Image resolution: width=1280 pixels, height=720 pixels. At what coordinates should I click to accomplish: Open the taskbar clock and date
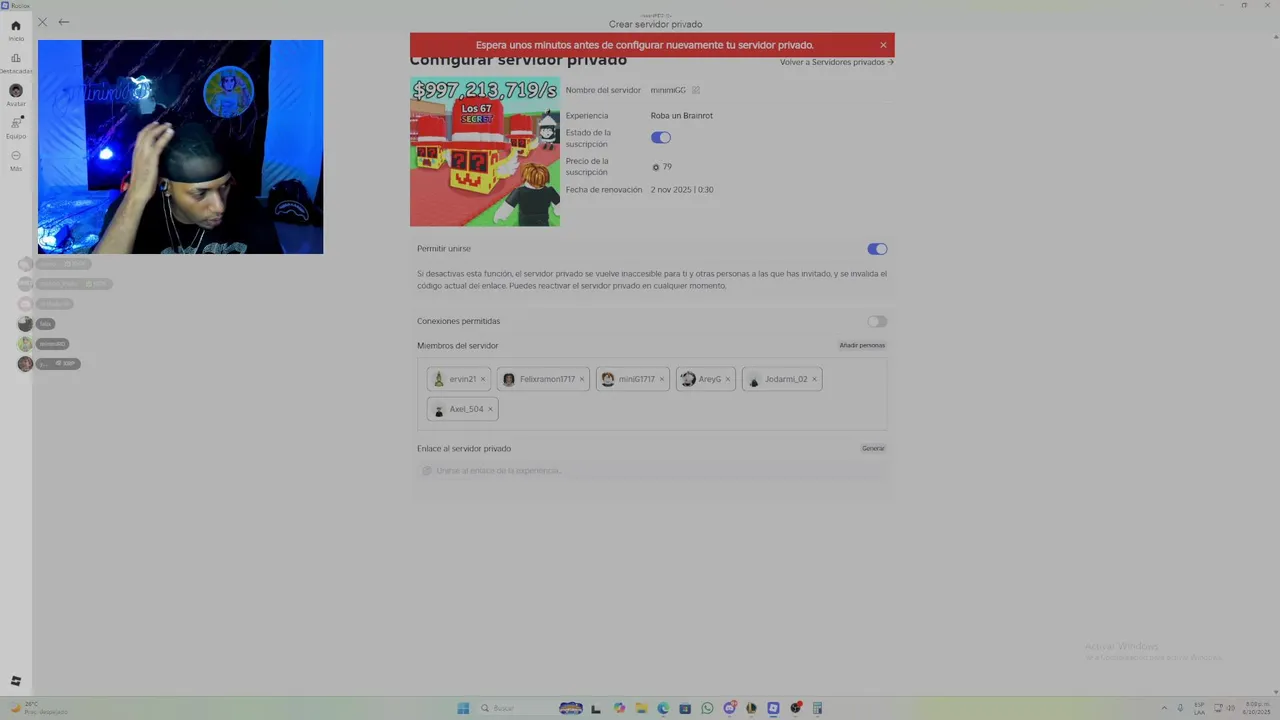pyautogui.click(x=1258, y=708)
